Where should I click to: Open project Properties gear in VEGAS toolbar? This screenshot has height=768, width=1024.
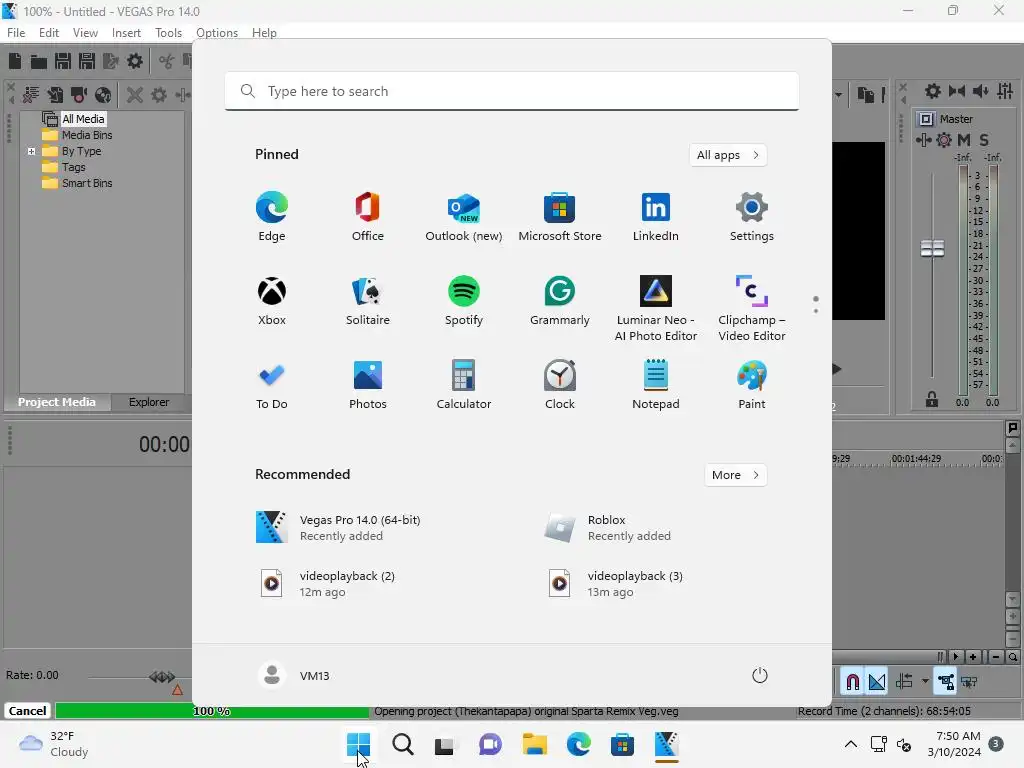(x=135, y=61)
